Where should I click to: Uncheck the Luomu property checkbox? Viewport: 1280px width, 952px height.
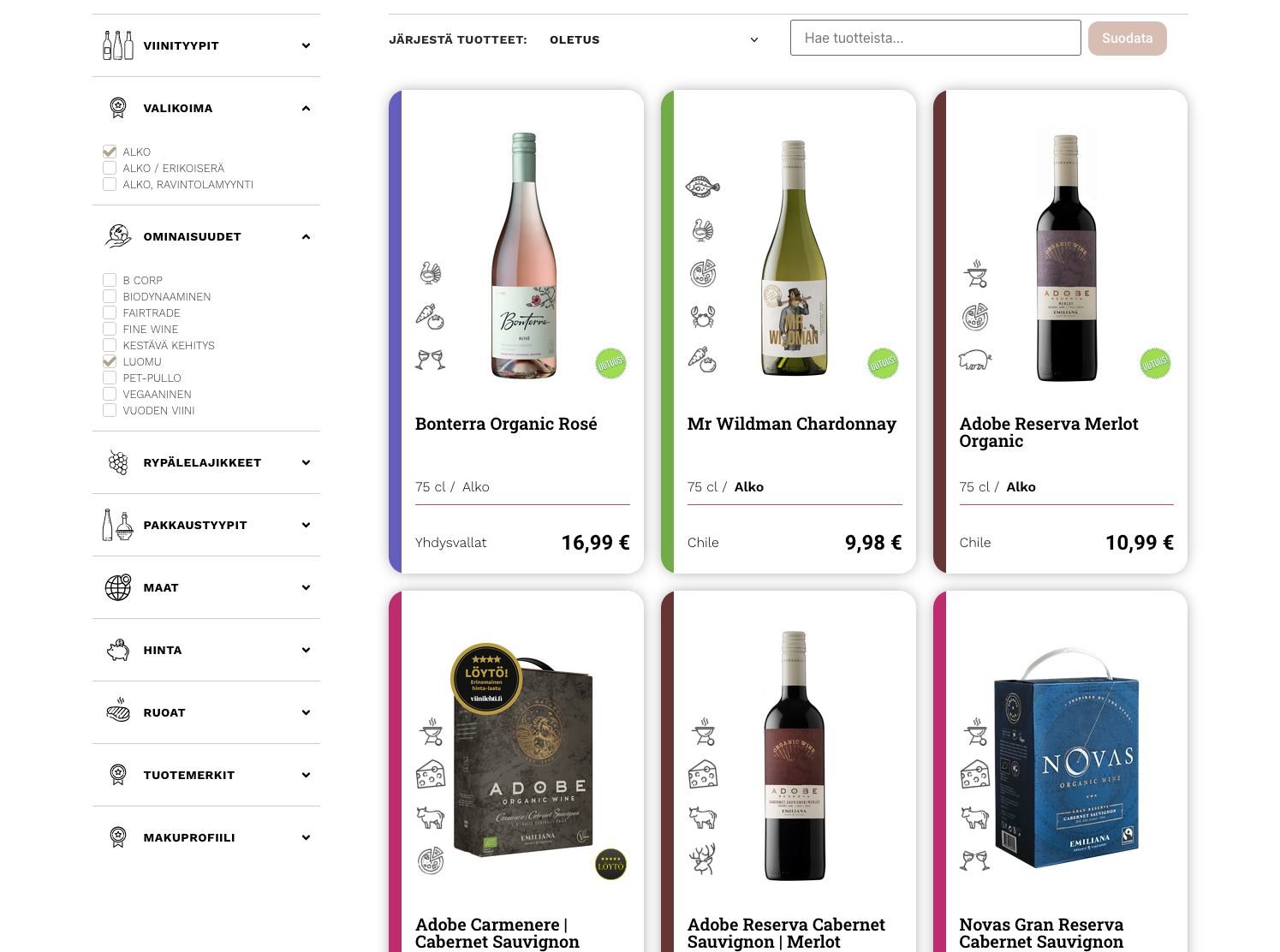(110, 362)
